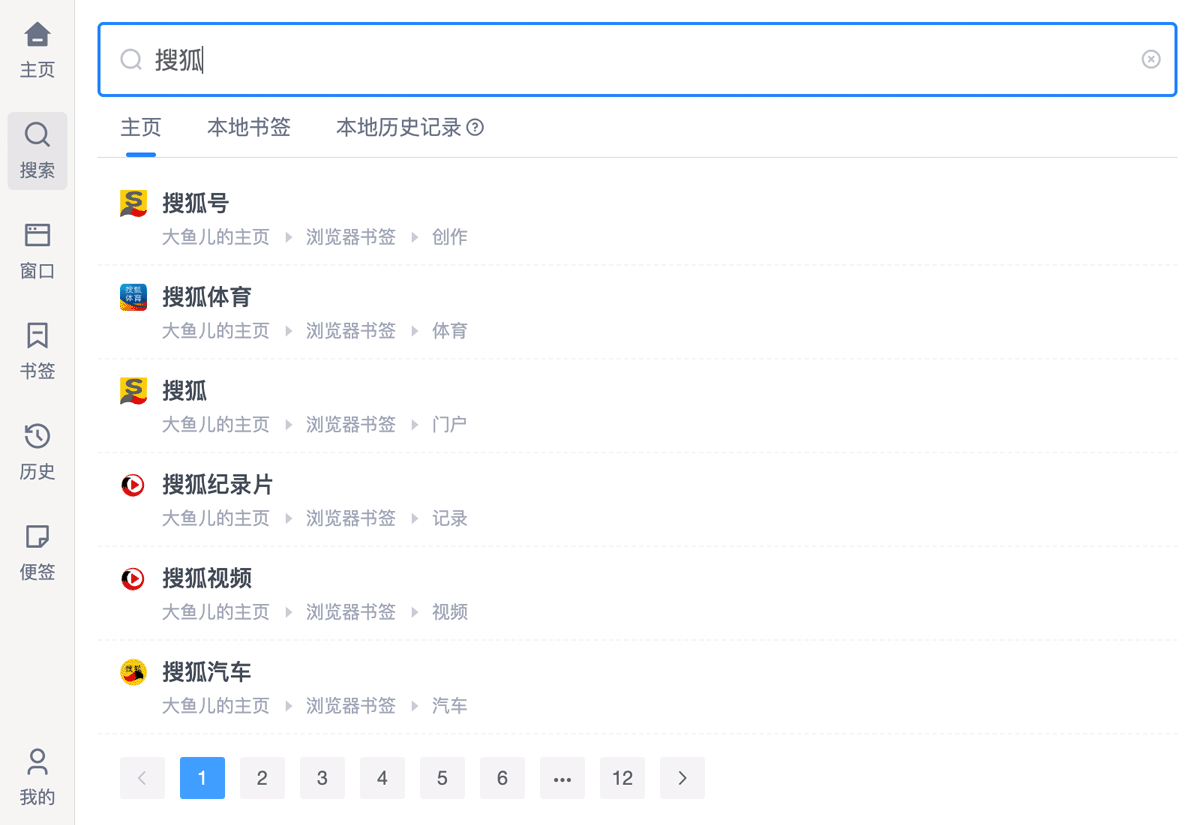Screen dimensions: 1200x825
Task: Open the 搜狐体育 search result
Action: point(207,297)
